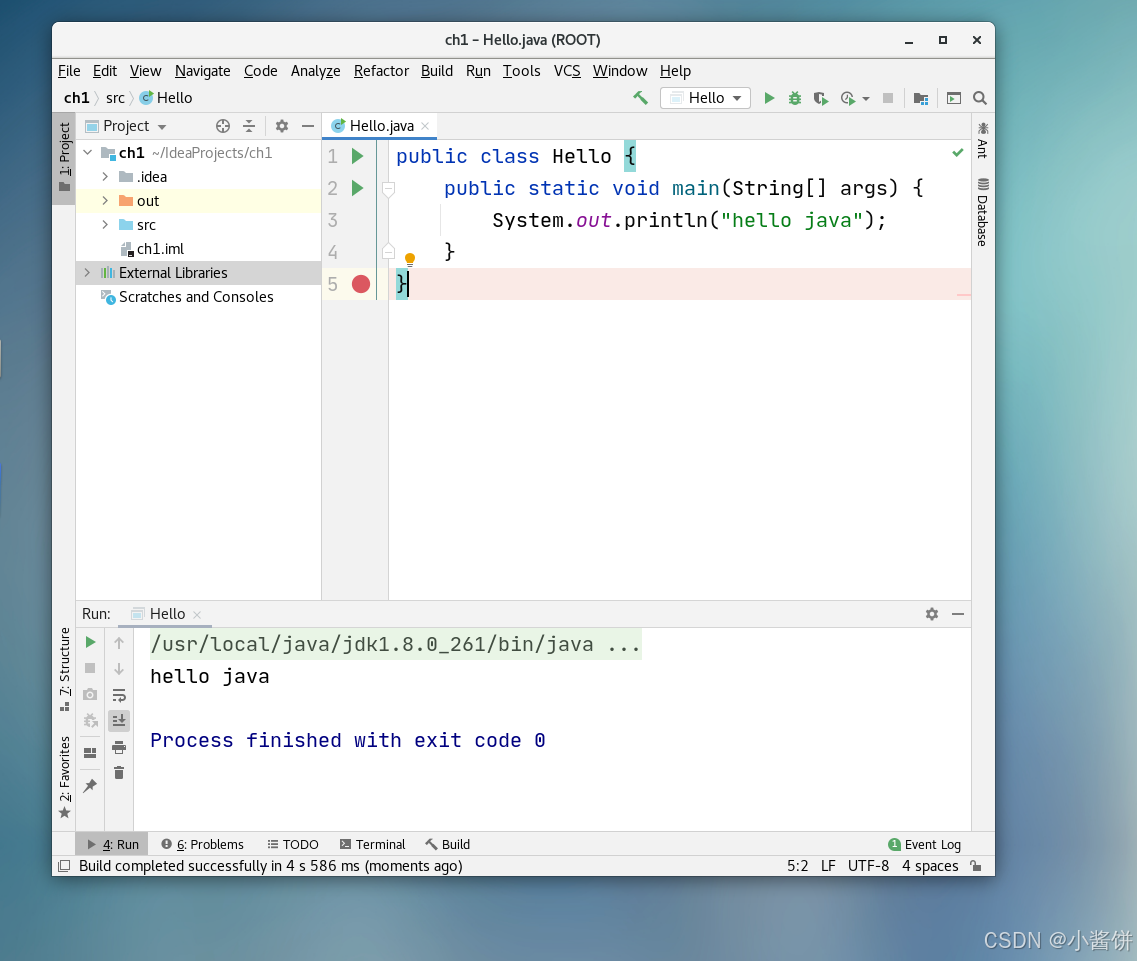
Task: Select the Hello tab in Run panel
Action: click(x=166, y=614)
